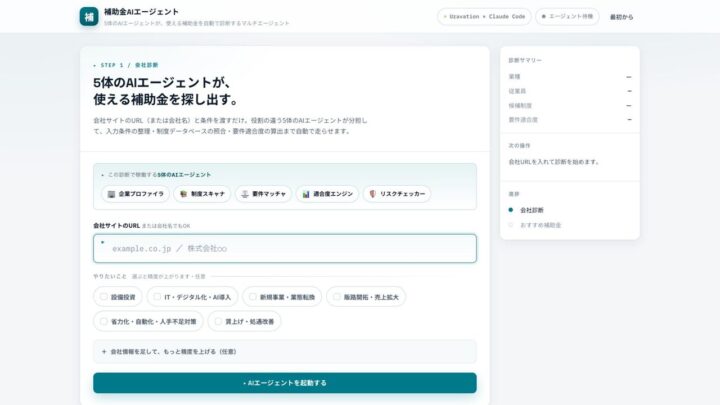Click the エージェント待機 status pill
The width and height of the screenshot is (720, 405).
point(567,17)
